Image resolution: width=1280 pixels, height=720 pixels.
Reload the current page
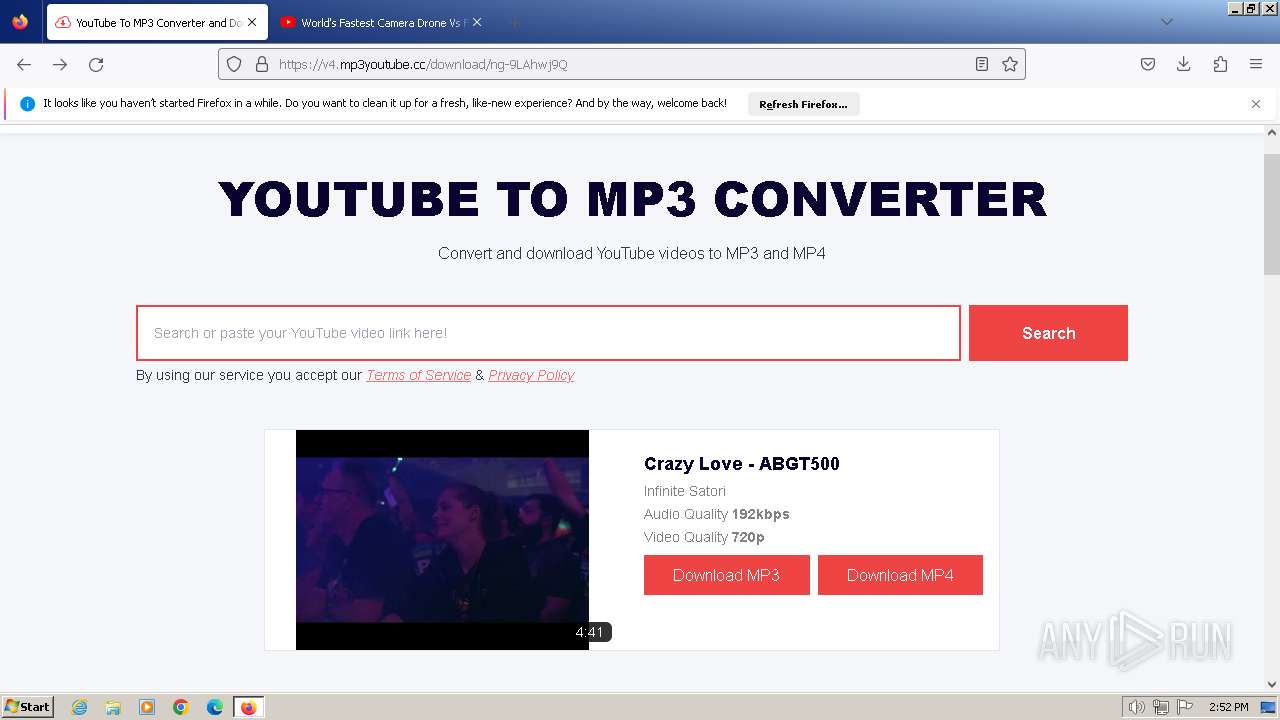tap(96, 64)
